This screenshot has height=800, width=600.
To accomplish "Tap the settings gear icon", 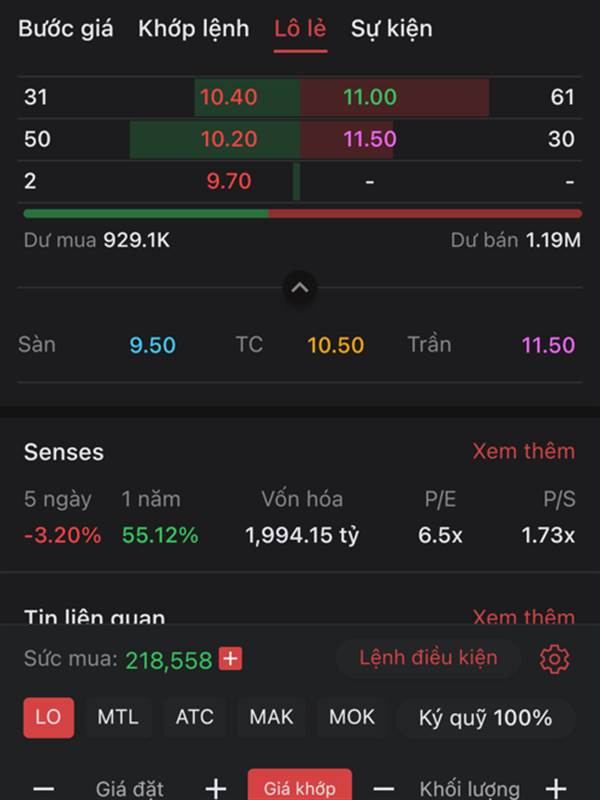I will 554,659.
